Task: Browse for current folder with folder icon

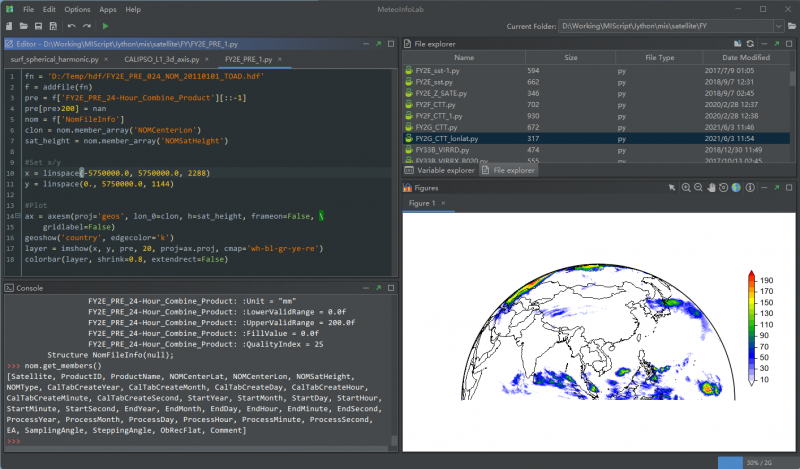Action: pyautogui.click(x=791, y=25)
